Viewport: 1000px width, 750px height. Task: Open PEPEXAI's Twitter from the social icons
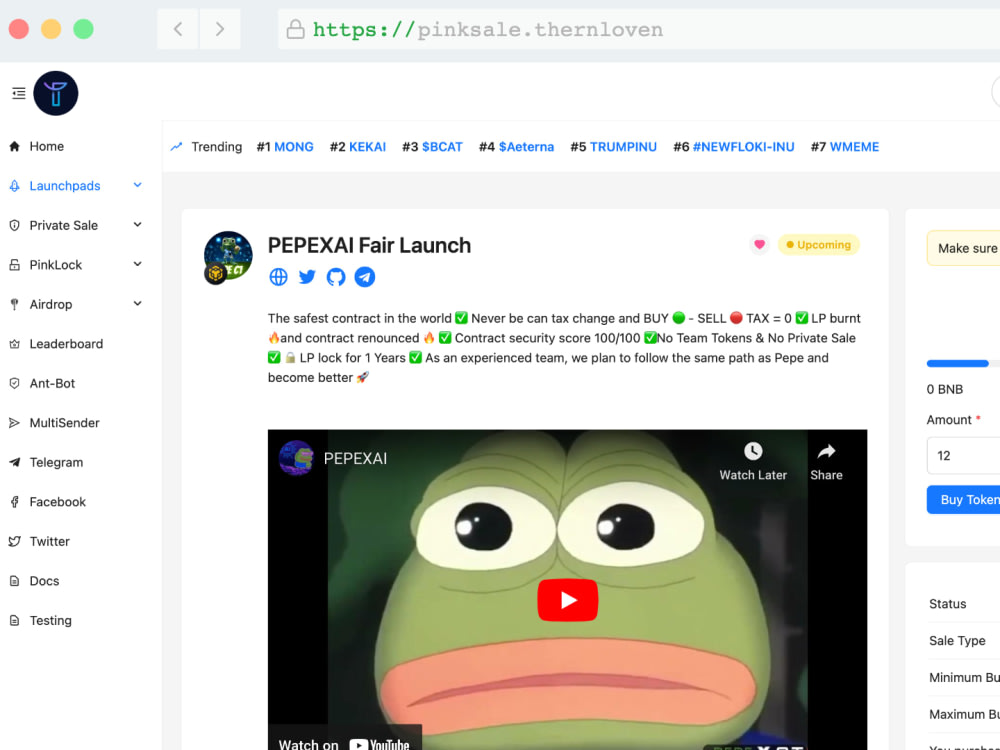tap(307, 277)
